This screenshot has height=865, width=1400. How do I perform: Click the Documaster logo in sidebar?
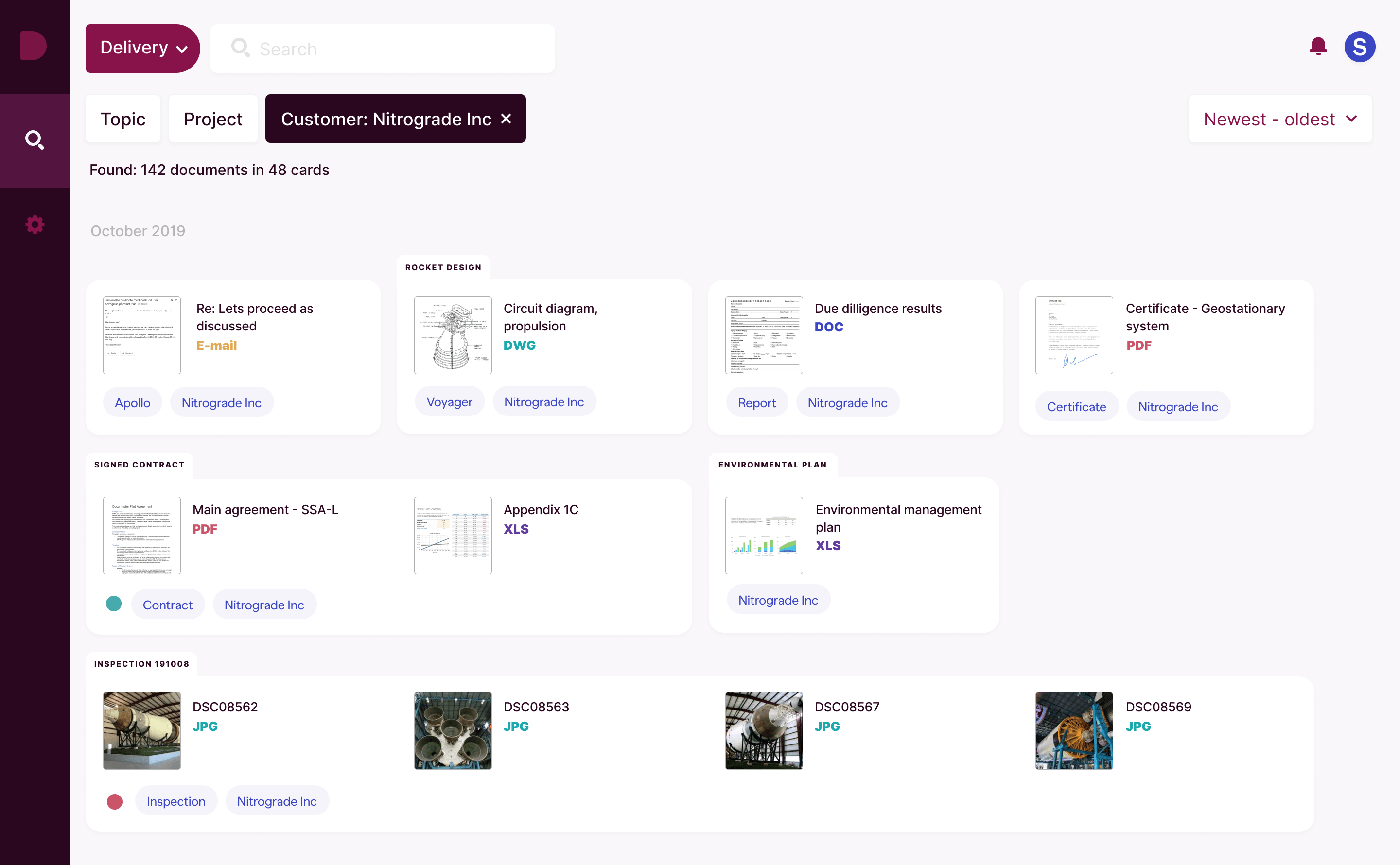point(33,46)
